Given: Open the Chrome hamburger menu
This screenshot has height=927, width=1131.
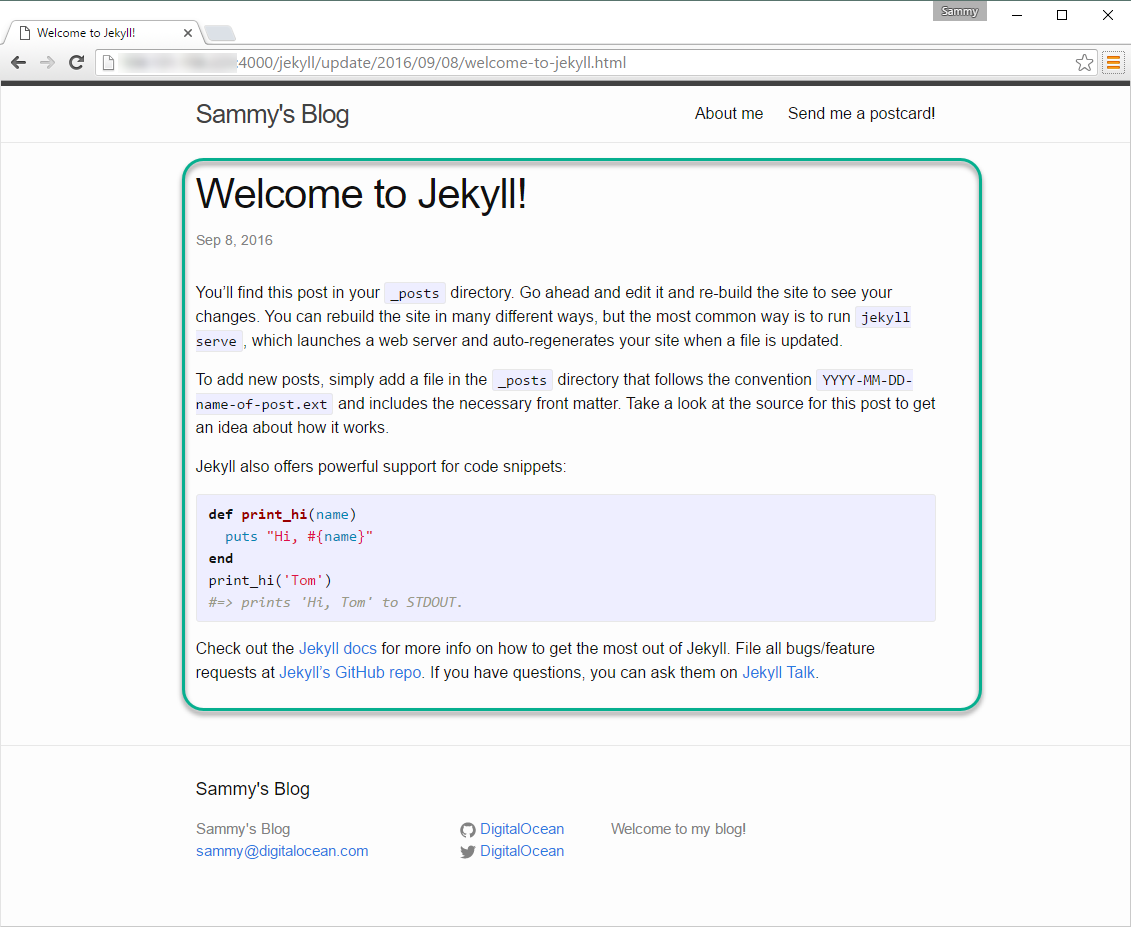Looking at the screenshot, I should pos(1114,63).
